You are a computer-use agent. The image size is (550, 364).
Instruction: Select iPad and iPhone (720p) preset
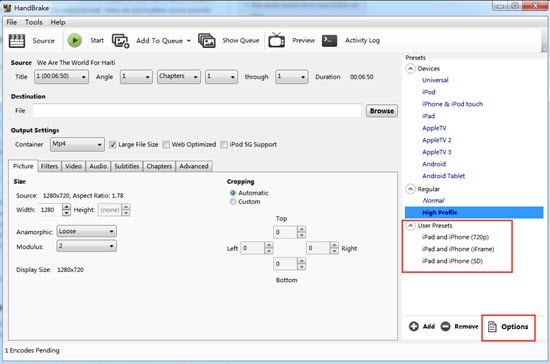455,237
